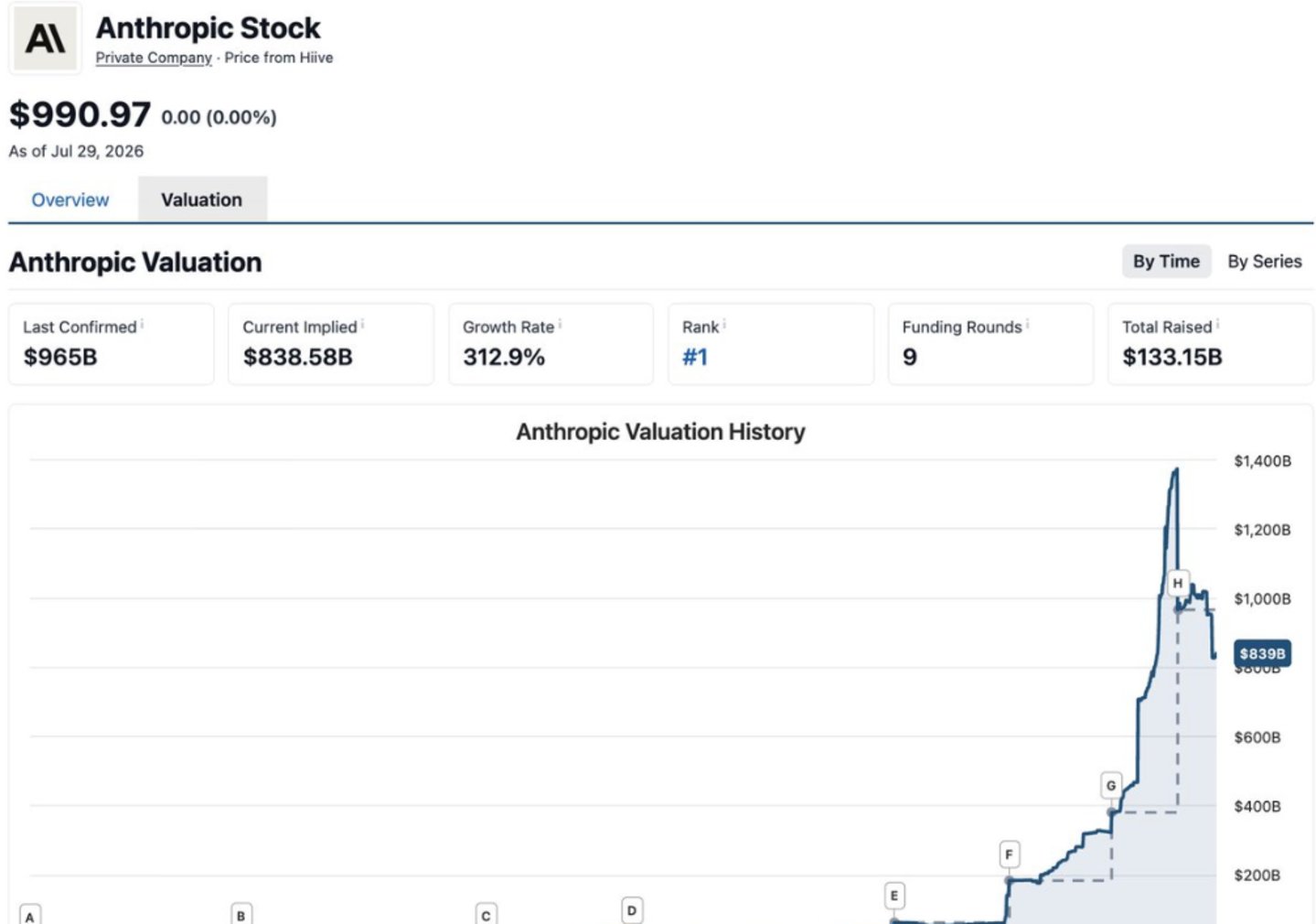Open the #1 rank link

point(695,357)
